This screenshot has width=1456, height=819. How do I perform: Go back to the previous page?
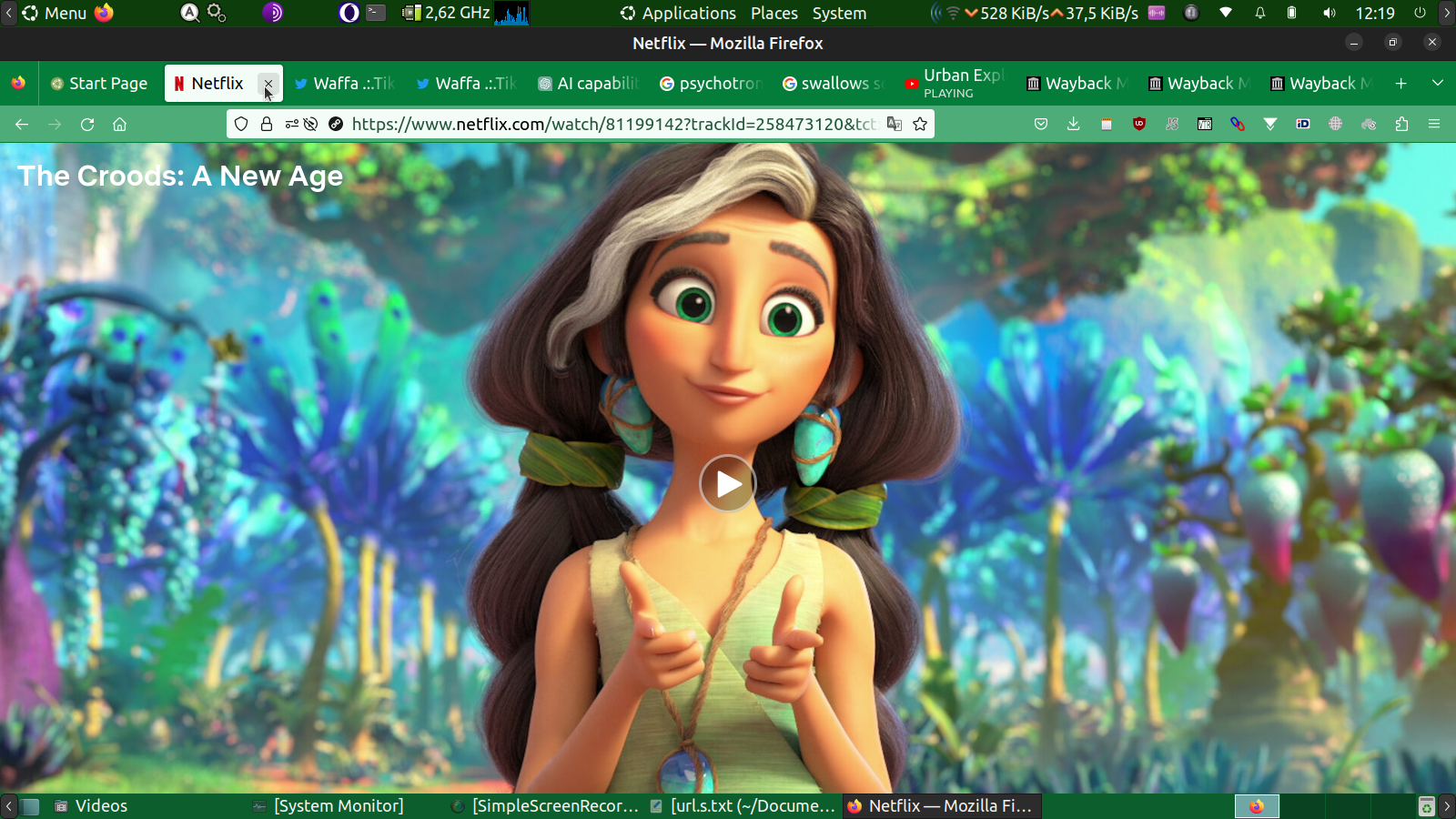click(22, 124)
